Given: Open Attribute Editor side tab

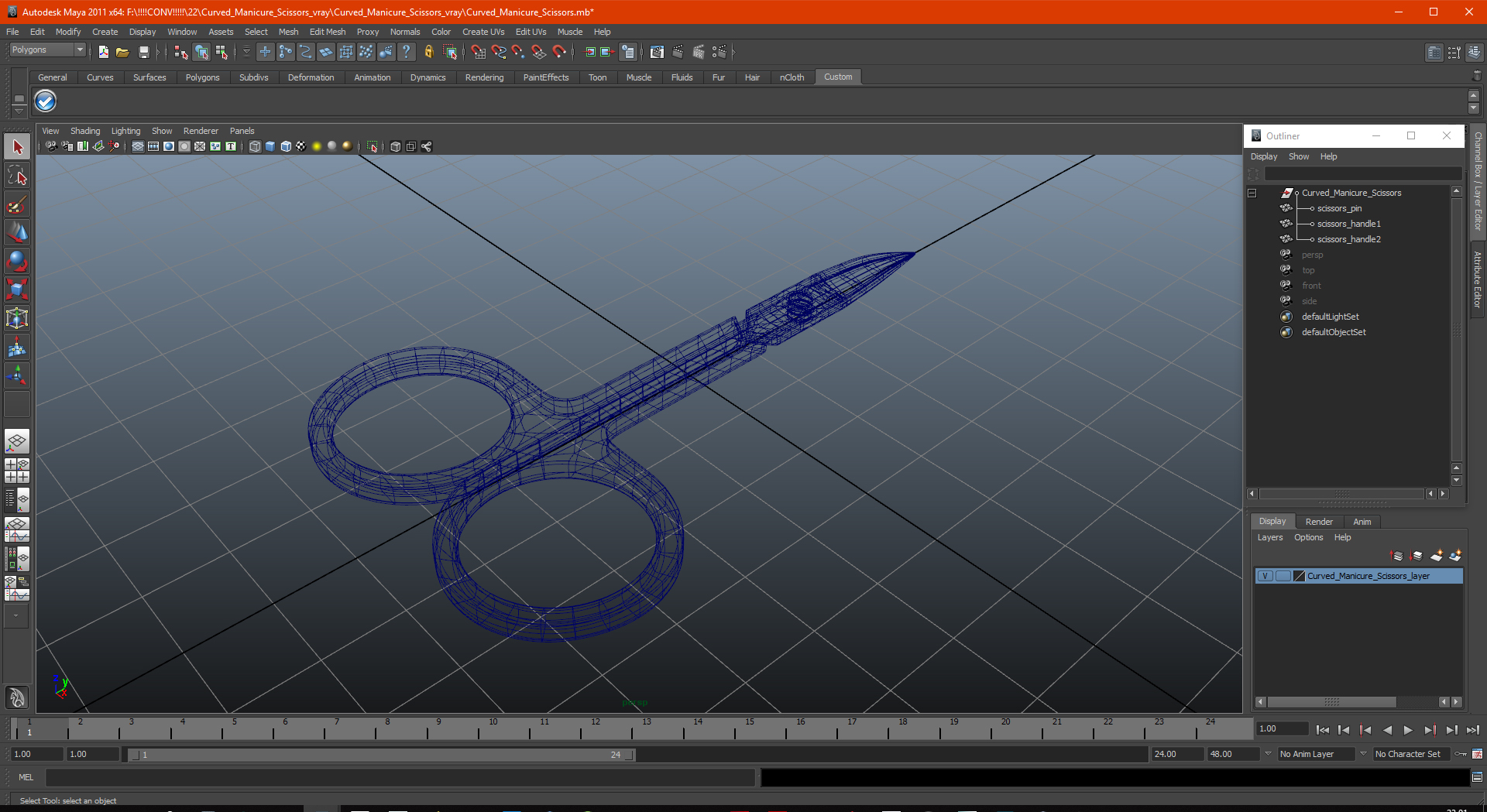Looking at the screenshot, I should coord(1478,279).
